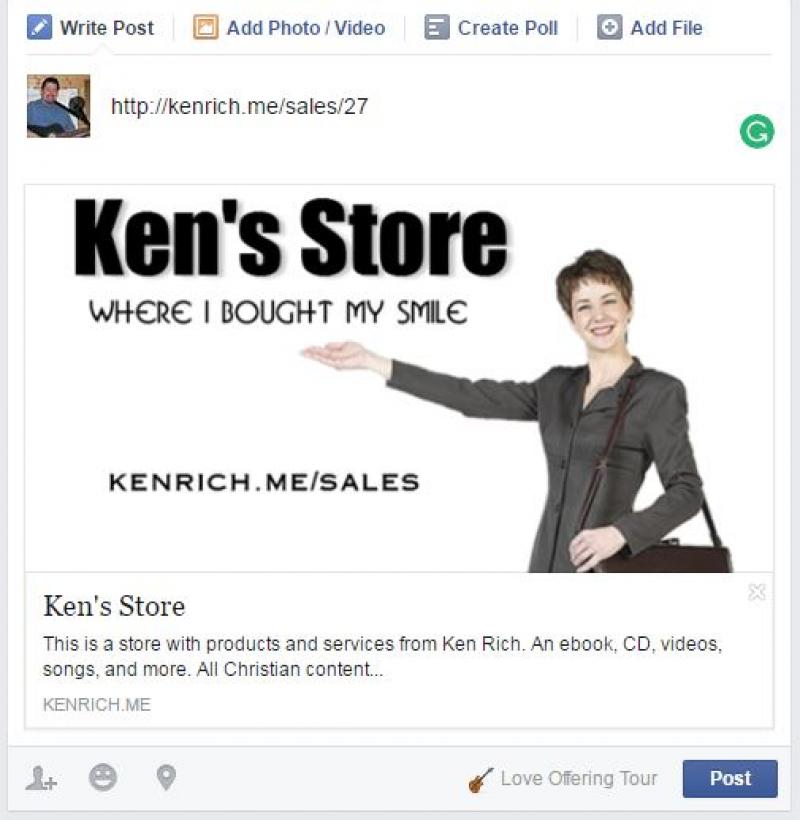Click the Ken's Store preview image

(x=399, y=379)
